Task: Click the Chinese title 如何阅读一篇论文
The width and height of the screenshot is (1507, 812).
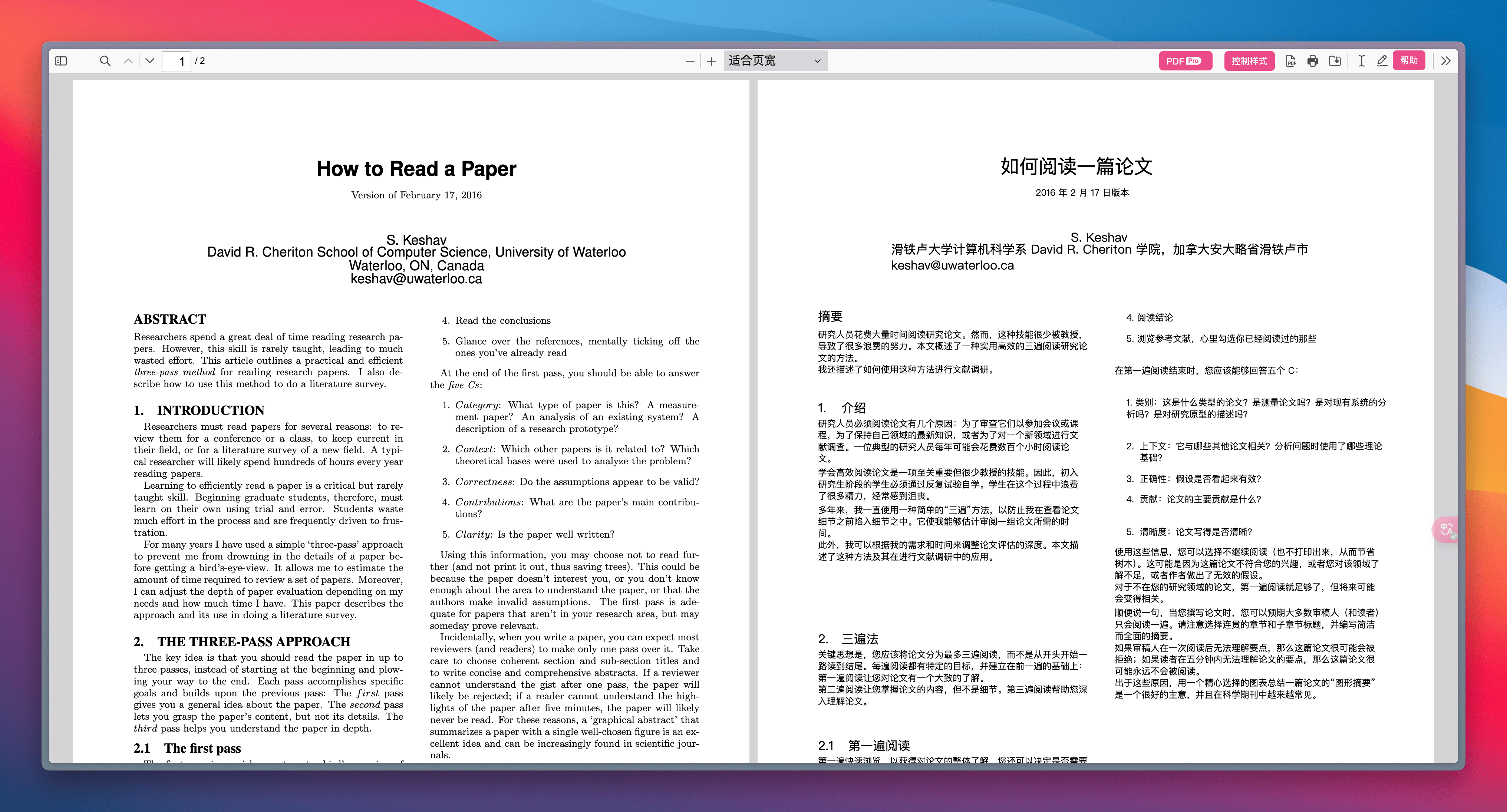Action: pos(1076,166)
